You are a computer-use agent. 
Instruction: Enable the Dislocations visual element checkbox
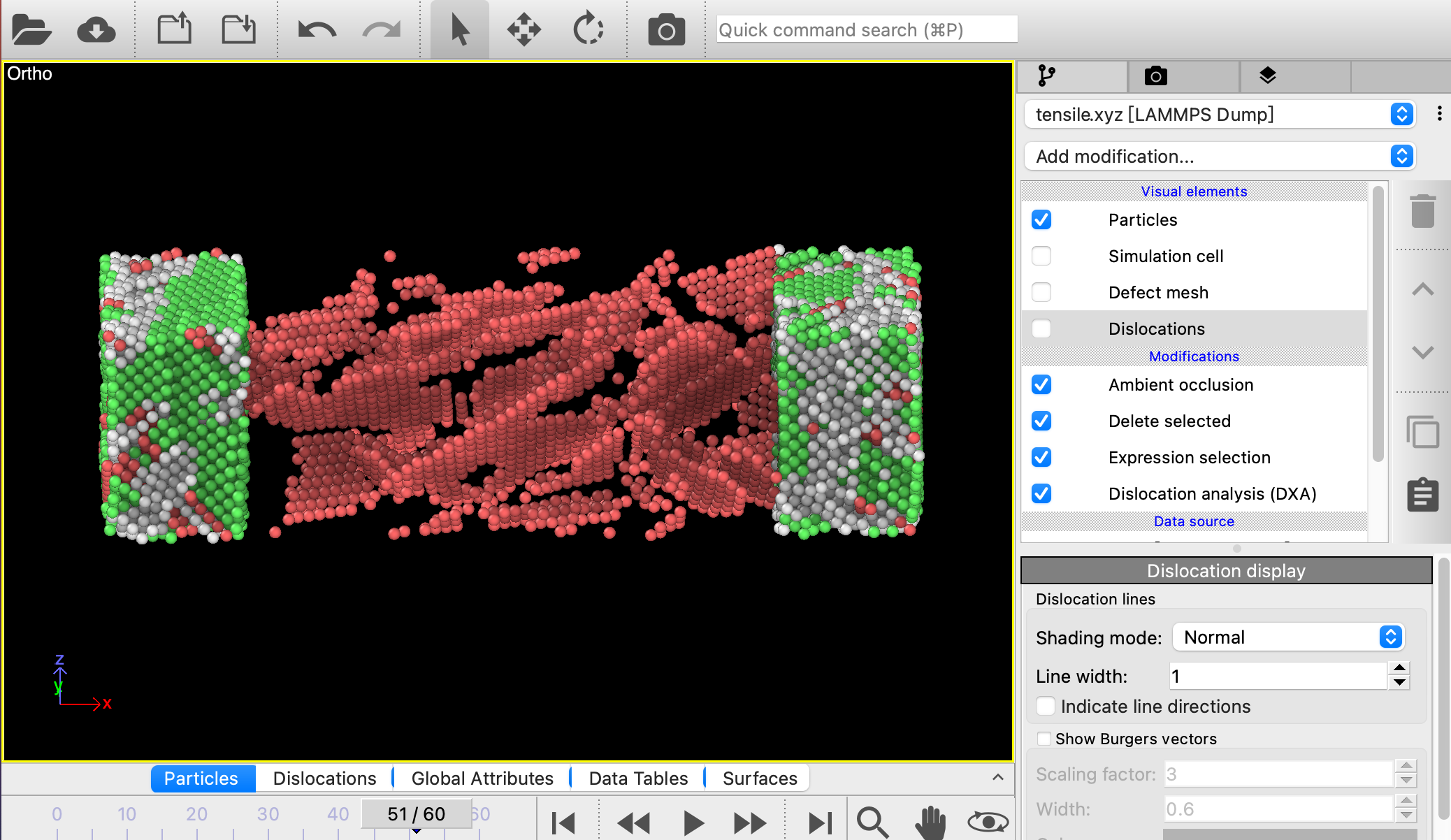click(1041, 328)
